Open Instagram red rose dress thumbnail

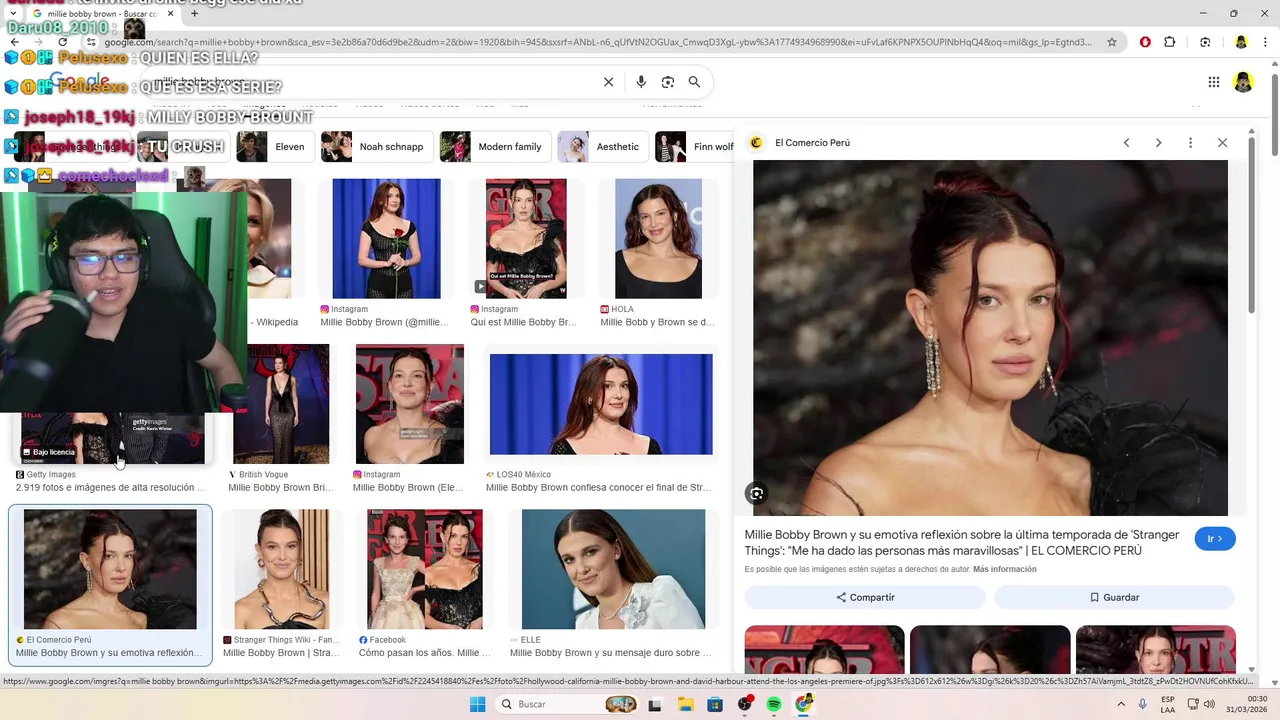pos(386,238)
